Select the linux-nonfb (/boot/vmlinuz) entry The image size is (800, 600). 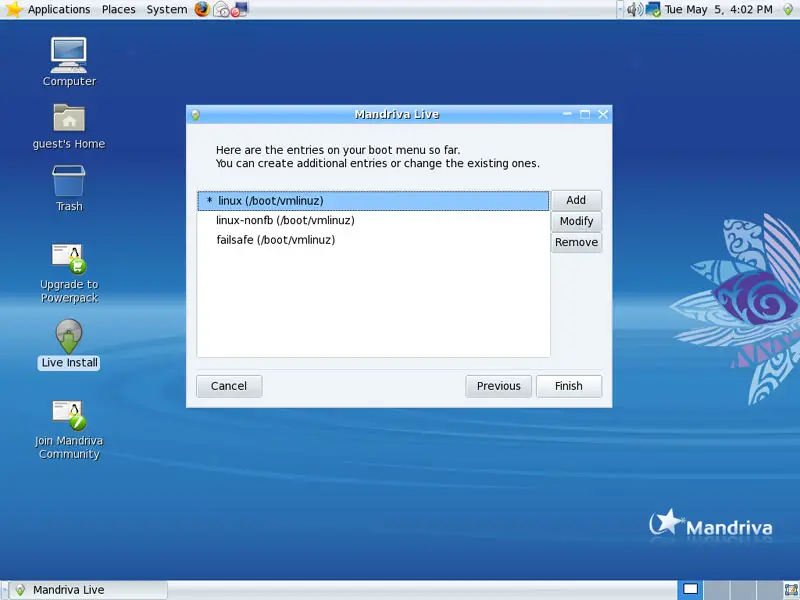pos(373,220)
